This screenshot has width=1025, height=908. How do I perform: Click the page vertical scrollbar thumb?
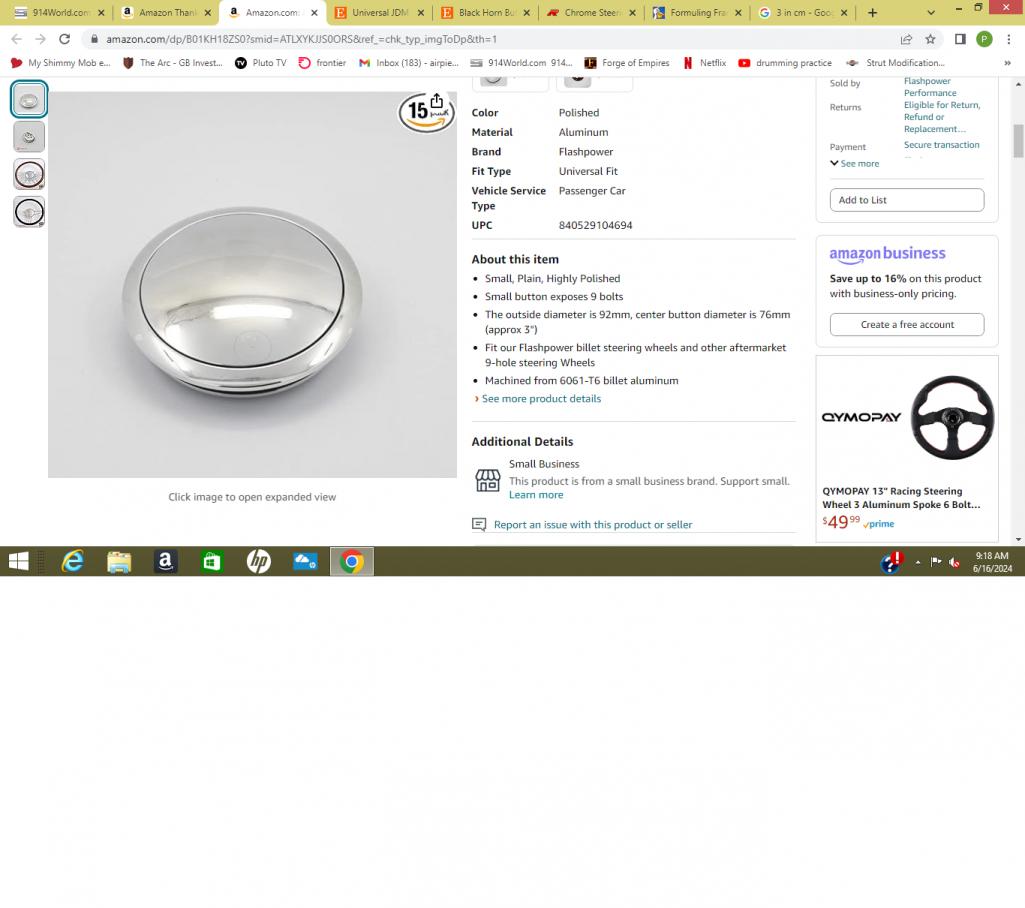click(x=1018, y=141)
